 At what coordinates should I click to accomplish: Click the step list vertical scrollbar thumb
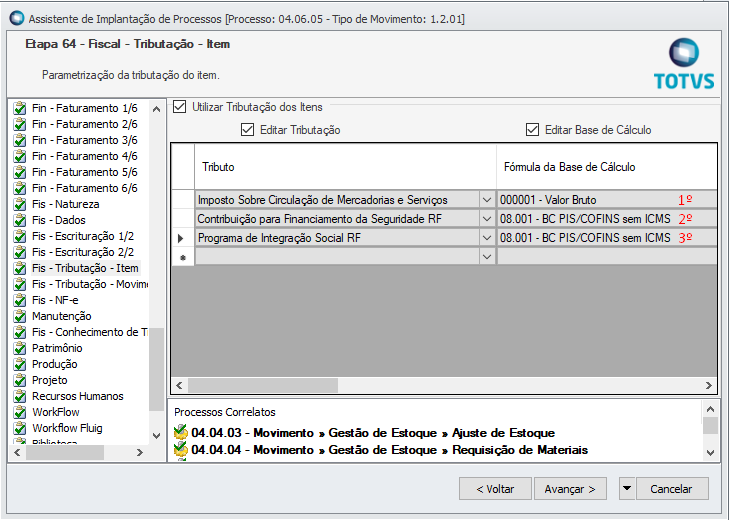157,369
